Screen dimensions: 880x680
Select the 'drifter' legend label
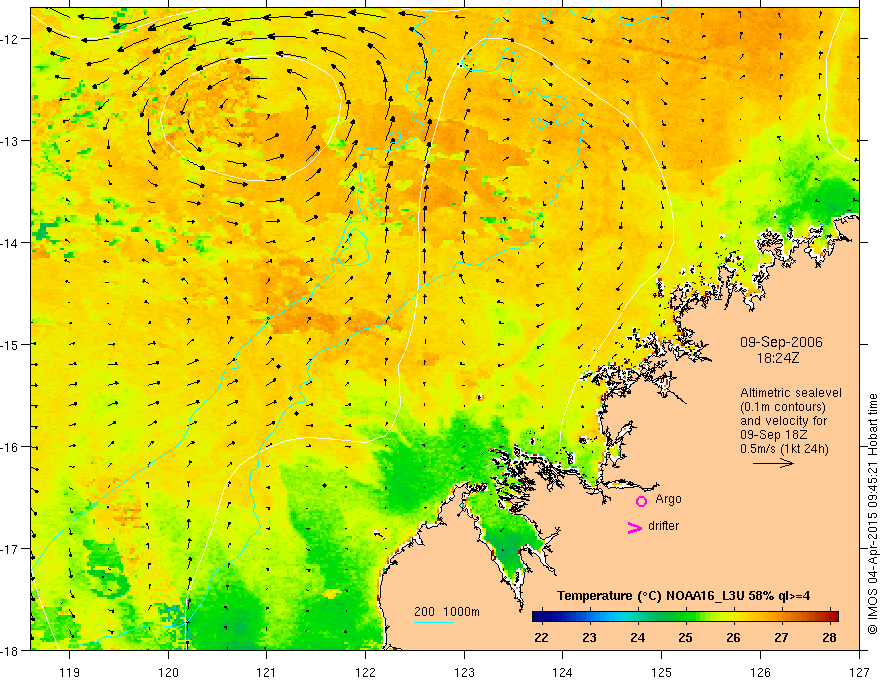tap(663, 526)
